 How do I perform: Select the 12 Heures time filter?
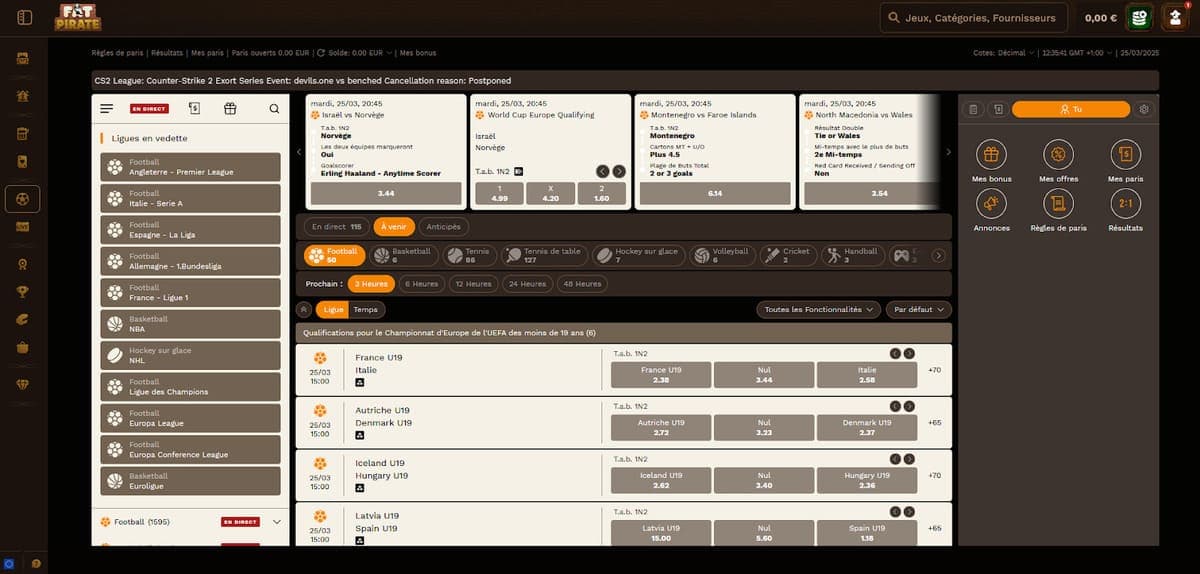tap(473, 283)
